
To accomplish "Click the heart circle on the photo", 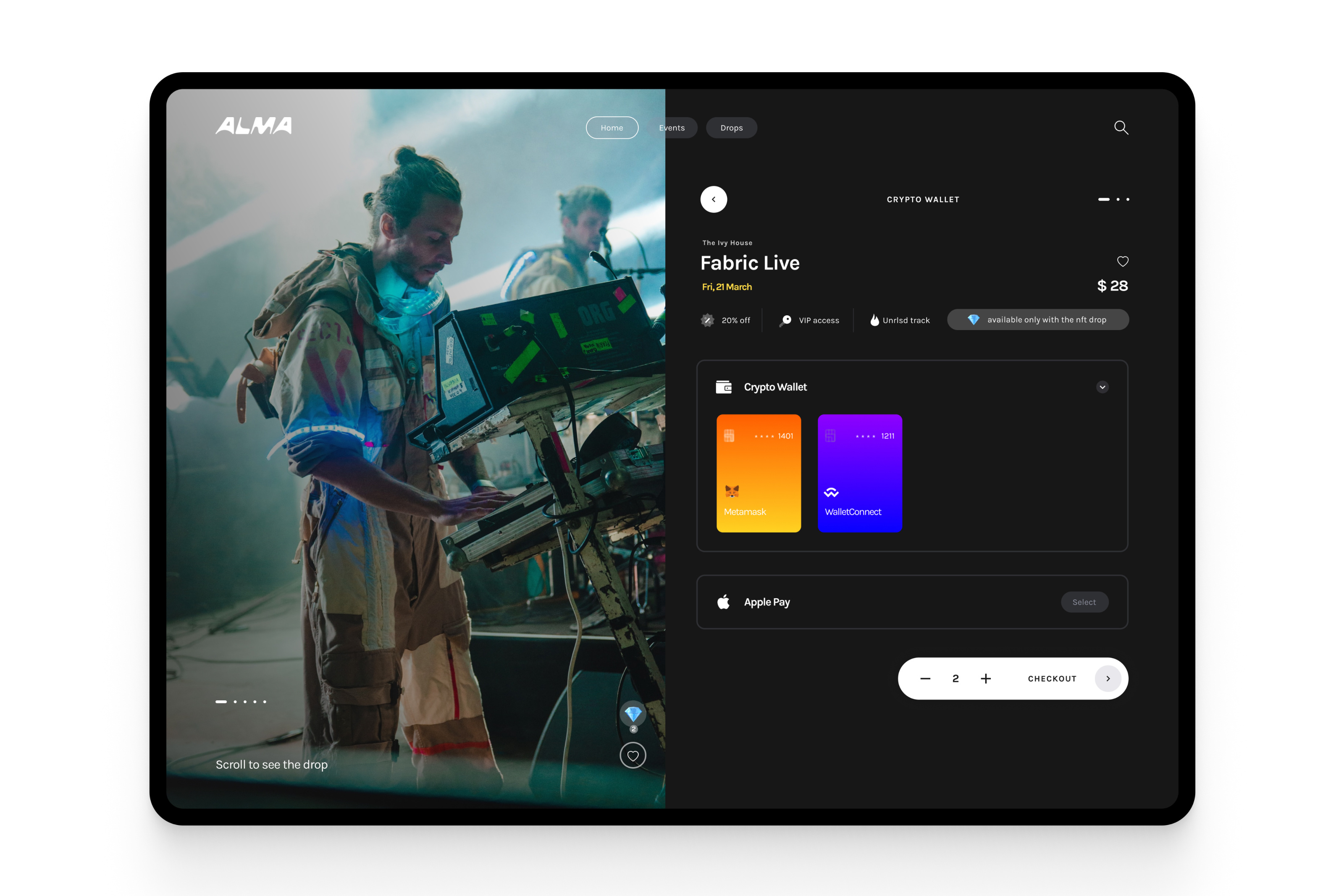I will 633,755.
